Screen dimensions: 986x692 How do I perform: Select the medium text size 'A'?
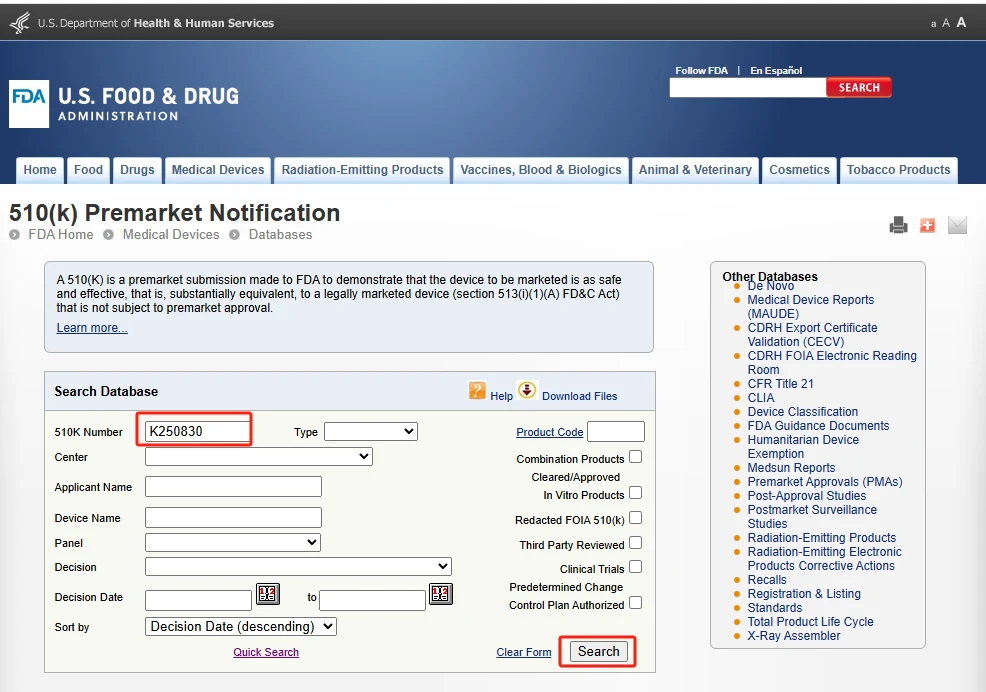[x=946, y=23]
